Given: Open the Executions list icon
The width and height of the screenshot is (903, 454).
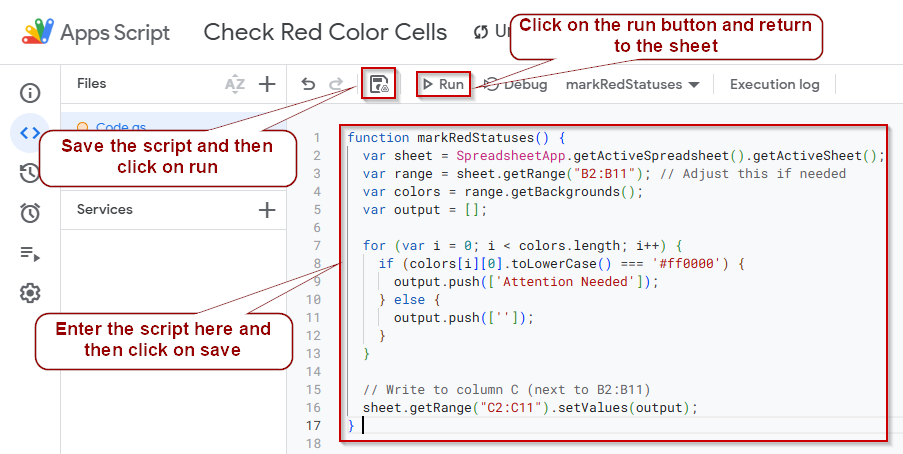Looking at the screenshot, I should 30,254.
